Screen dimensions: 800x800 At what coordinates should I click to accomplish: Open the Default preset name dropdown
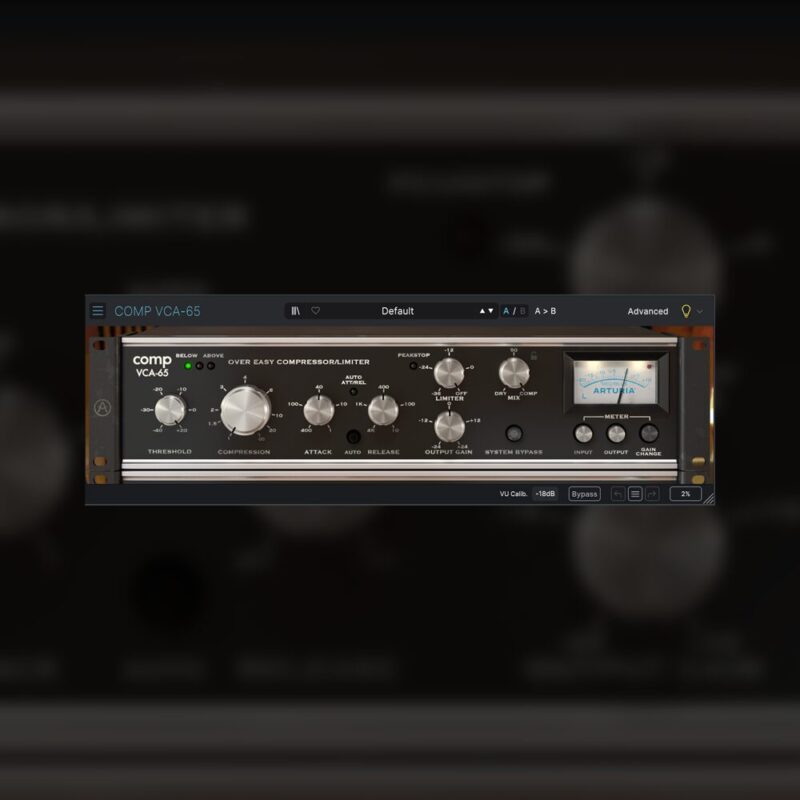397,311
